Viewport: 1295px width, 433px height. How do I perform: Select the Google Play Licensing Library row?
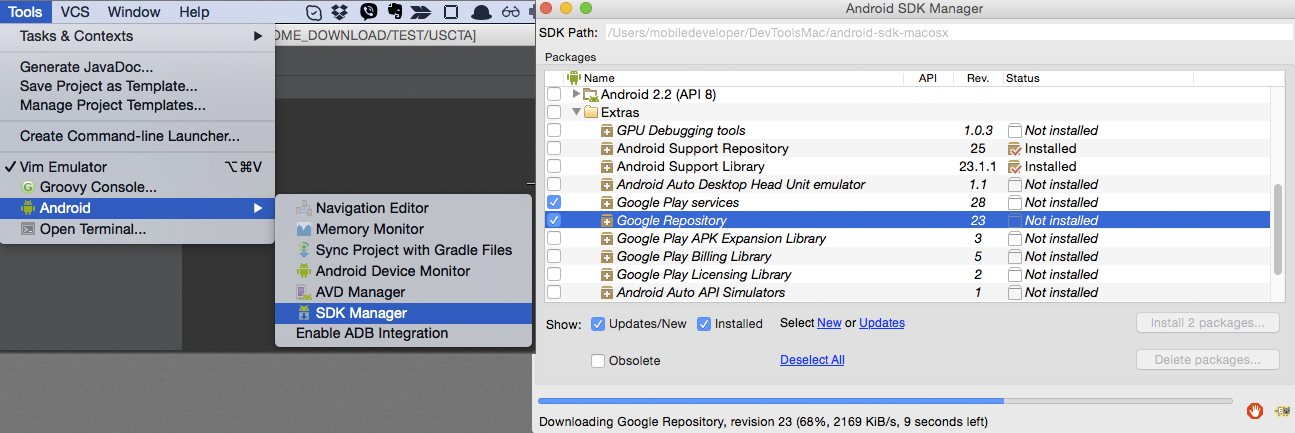coord(907,275)
